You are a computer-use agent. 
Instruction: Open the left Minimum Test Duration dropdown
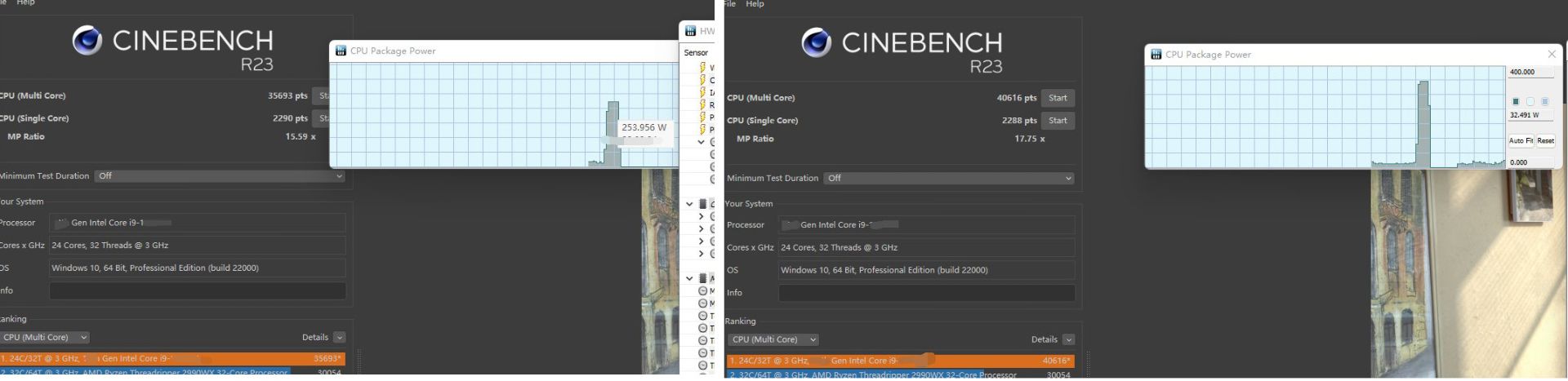pyautogui.click(x=220, y=176)
